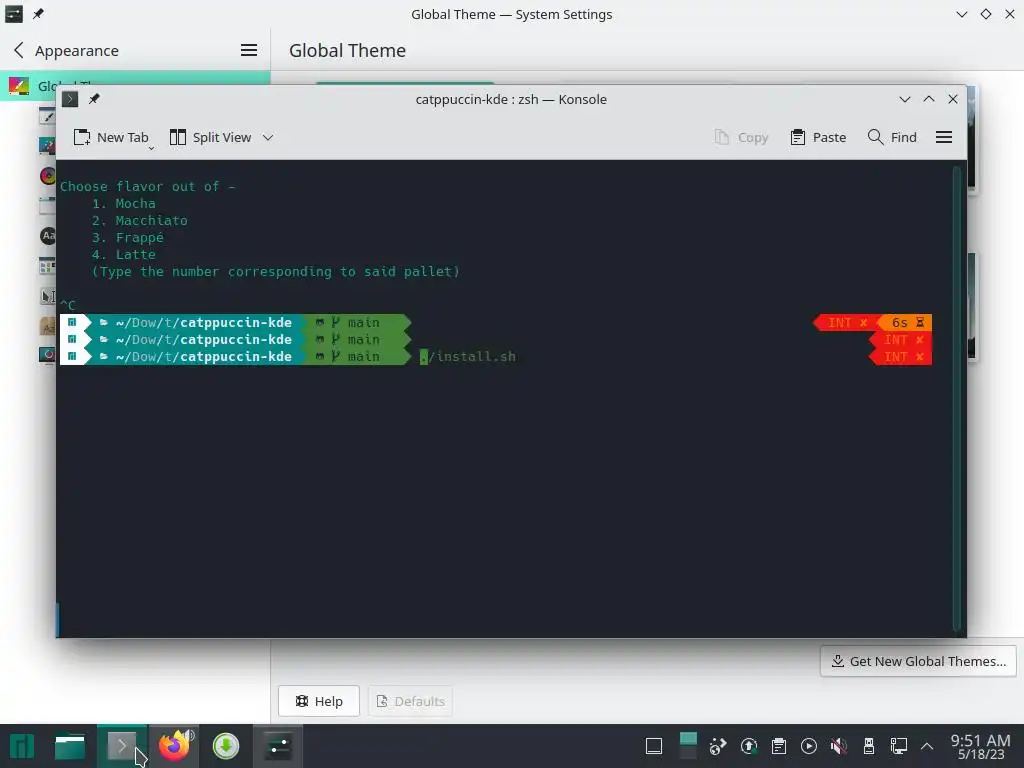
Task: Expand the New Tab profile dropdown arrow
Action: click(x=151, y=148)
